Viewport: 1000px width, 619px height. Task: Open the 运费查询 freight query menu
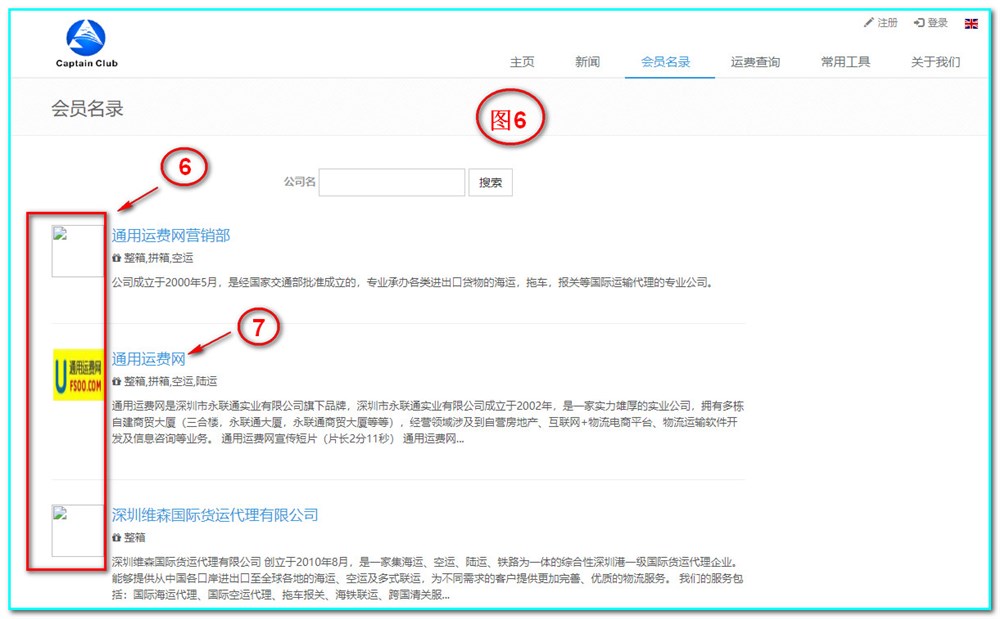click(x=755, y=62)
